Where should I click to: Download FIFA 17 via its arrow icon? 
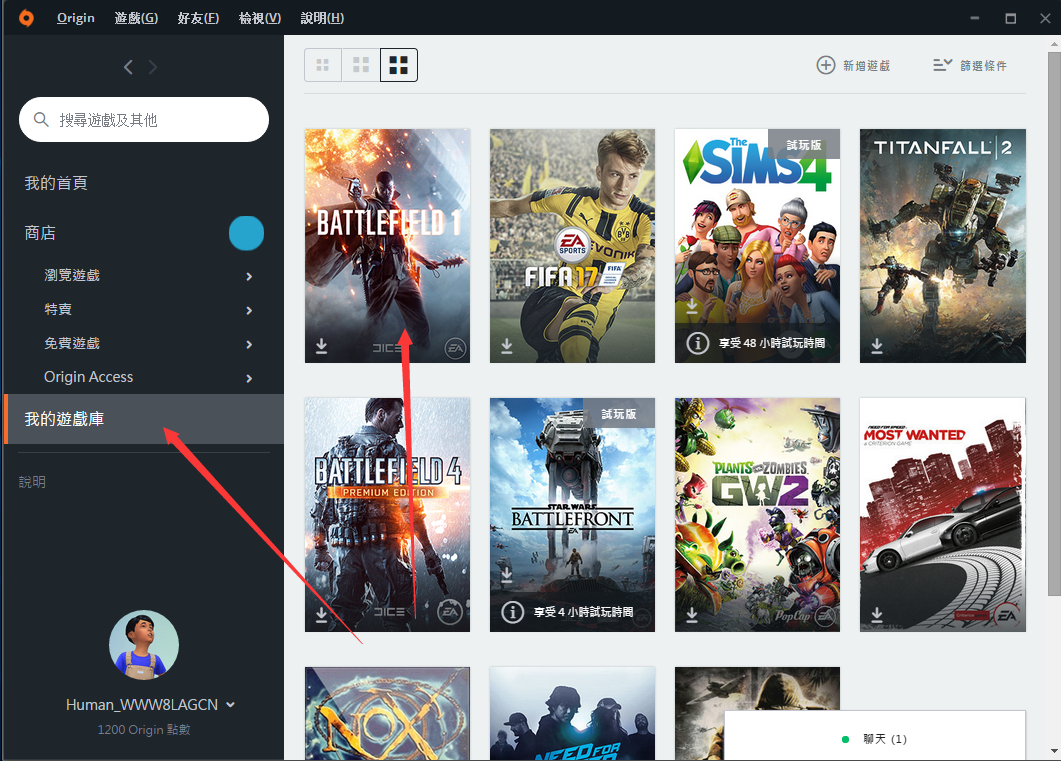507,346
